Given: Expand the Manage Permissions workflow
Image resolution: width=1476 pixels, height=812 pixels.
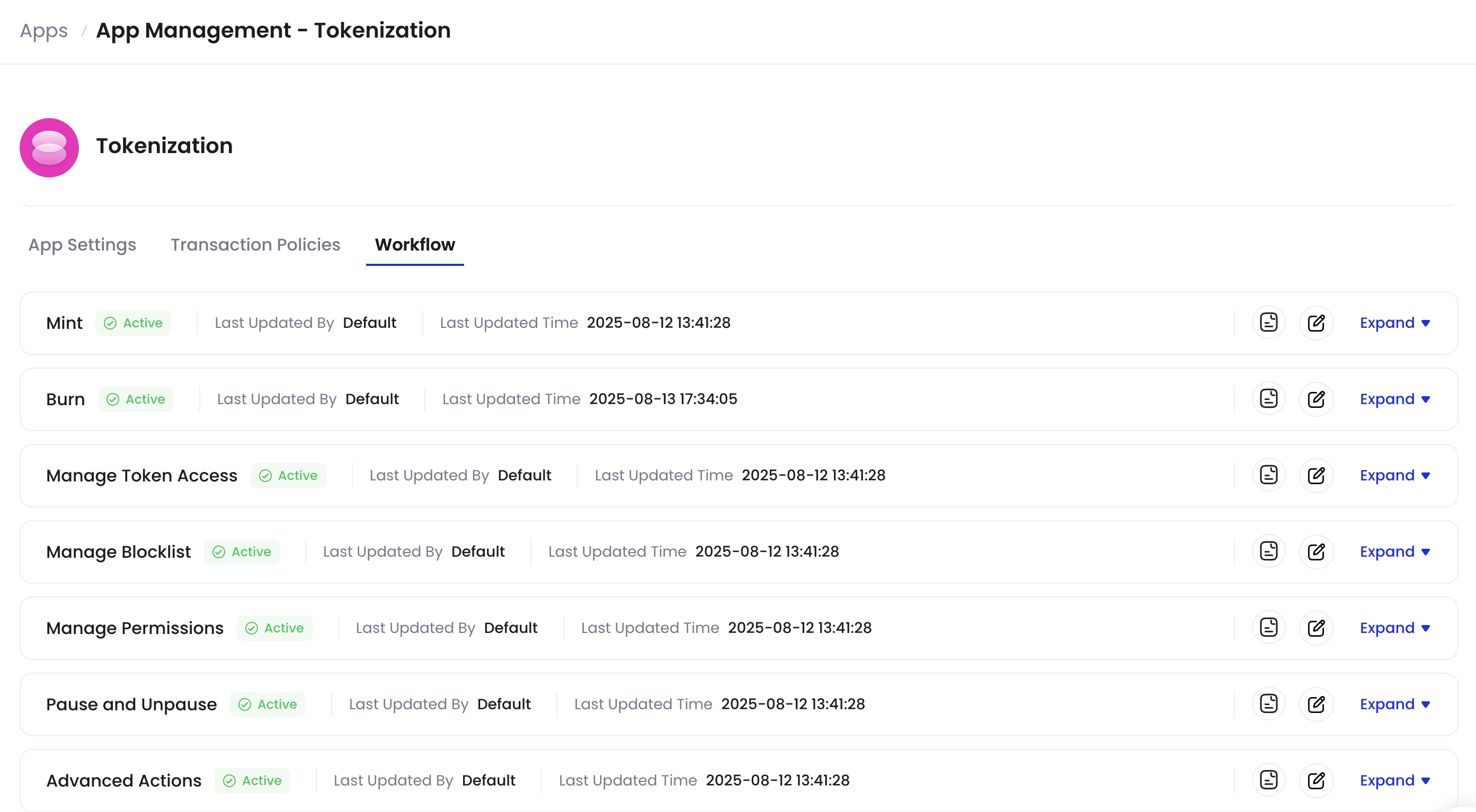Looking at the screenshot, I should click(1394, 628).
